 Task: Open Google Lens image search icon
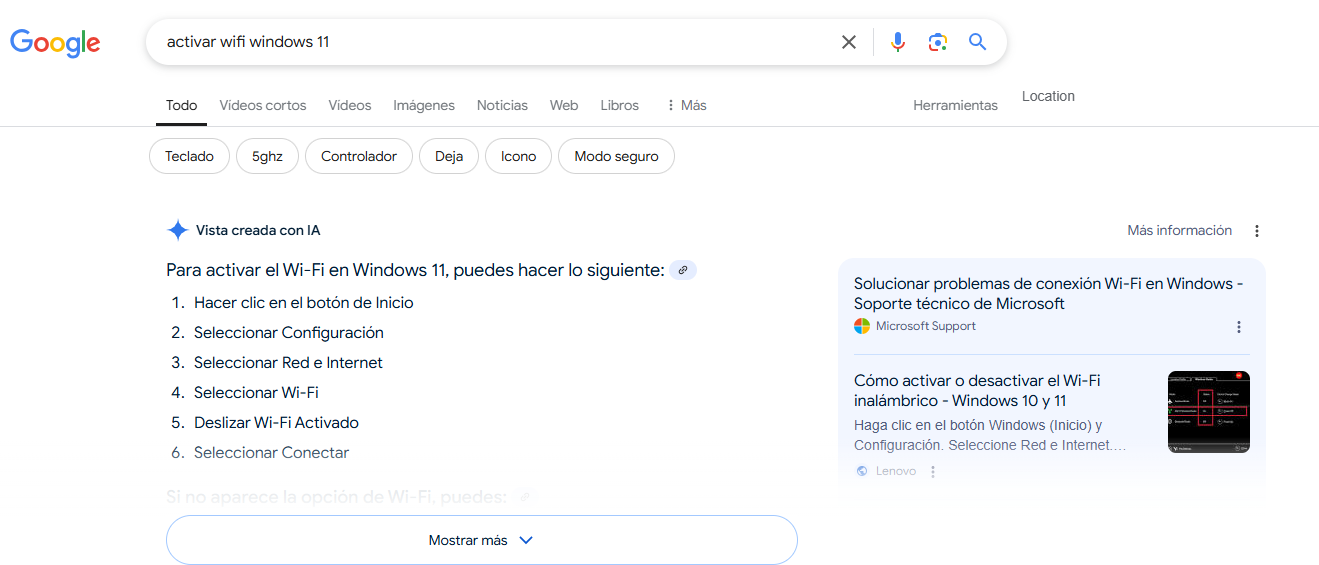(937, 42)
